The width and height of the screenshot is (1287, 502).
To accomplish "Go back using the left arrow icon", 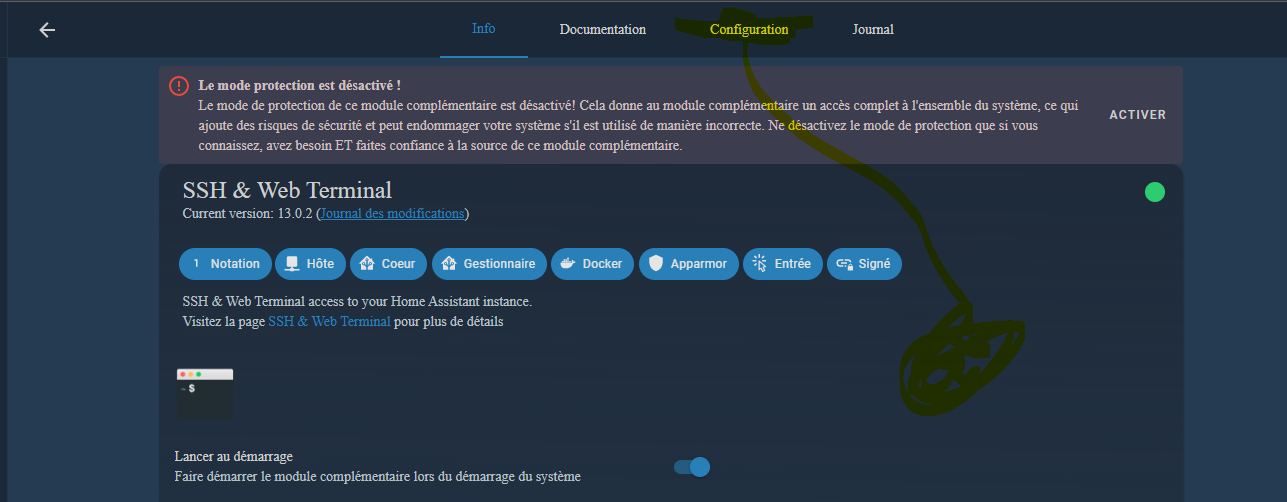I will (x=47, y=30).
